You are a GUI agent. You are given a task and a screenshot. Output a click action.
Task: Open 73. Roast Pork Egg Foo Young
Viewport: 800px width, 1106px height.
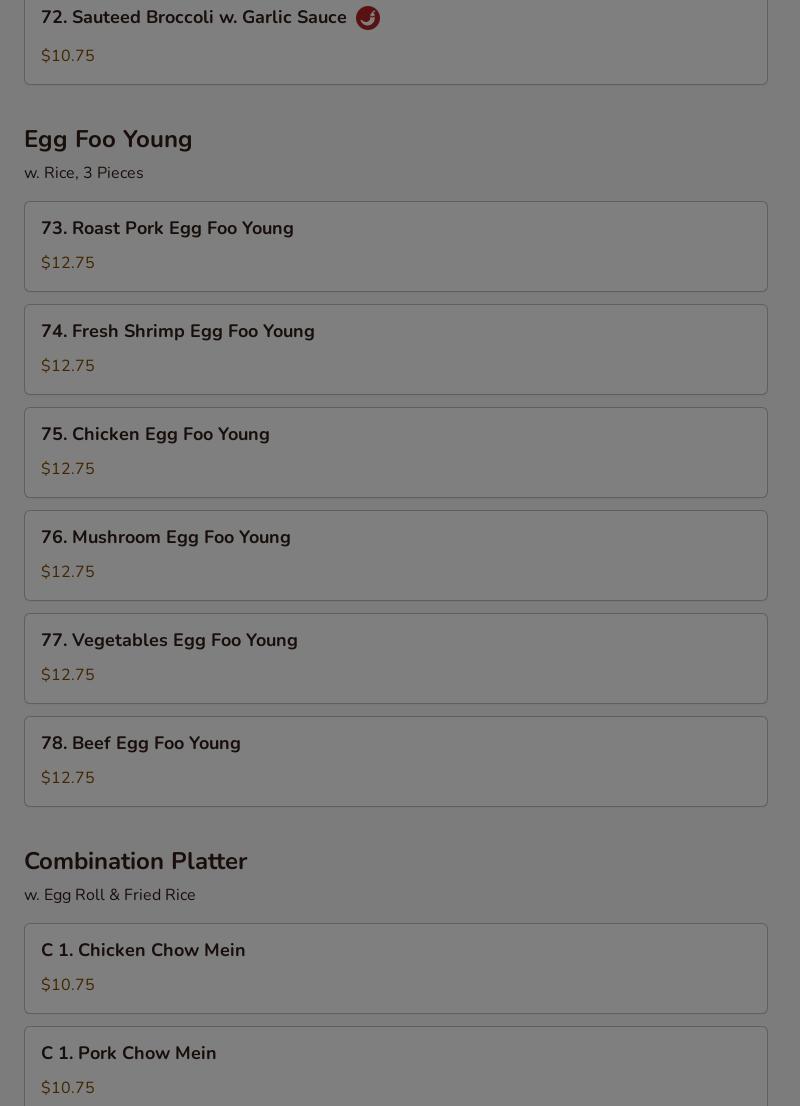(x=396, y=246)
